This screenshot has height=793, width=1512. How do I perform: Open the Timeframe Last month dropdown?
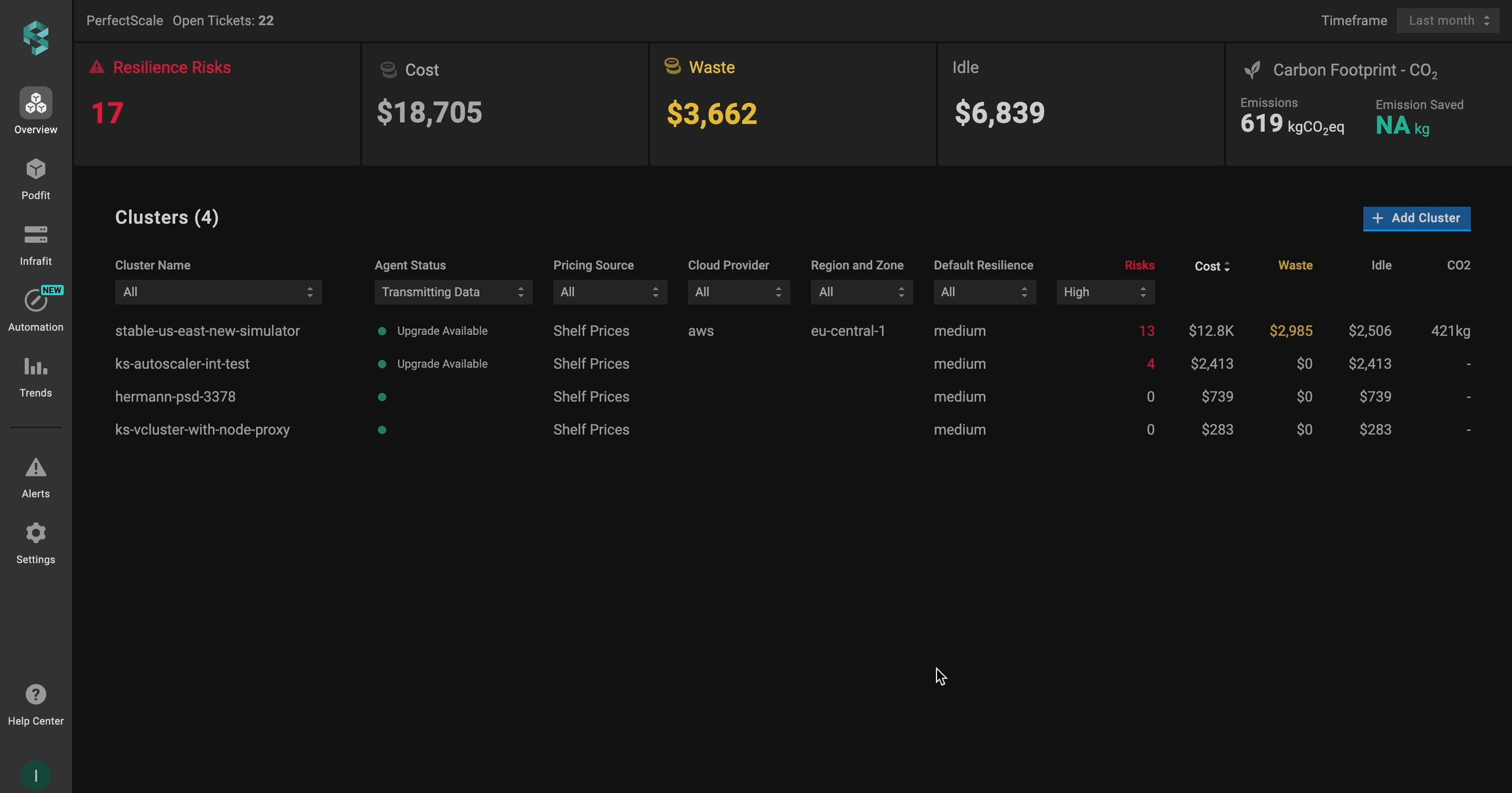1448,20
